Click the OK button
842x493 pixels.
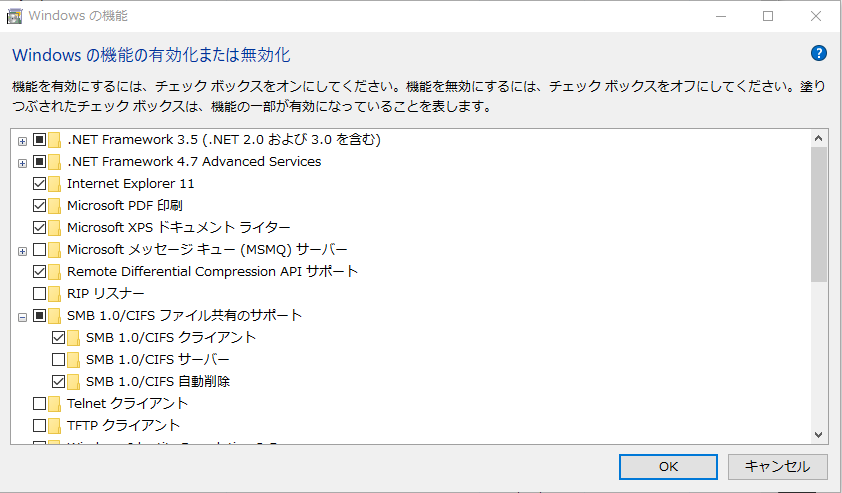click(668, 467)
